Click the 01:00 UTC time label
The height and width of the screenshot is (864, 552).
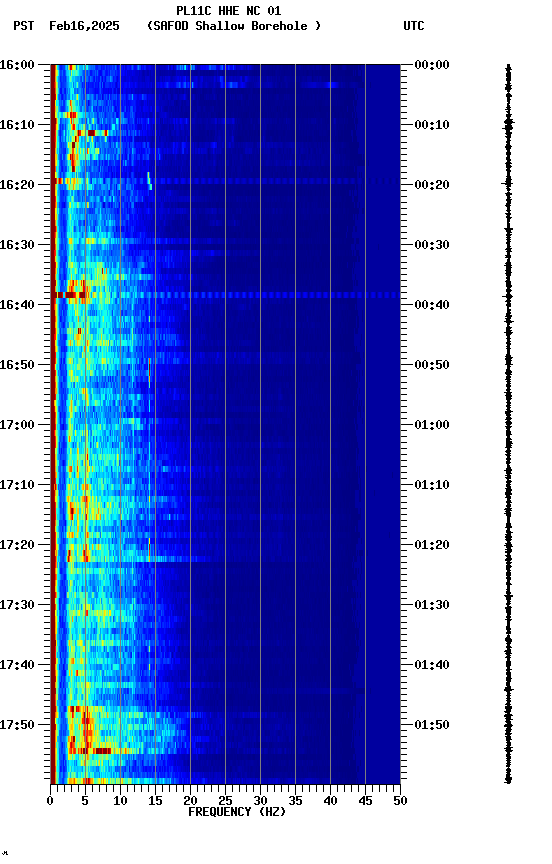(x=432, y=425)
